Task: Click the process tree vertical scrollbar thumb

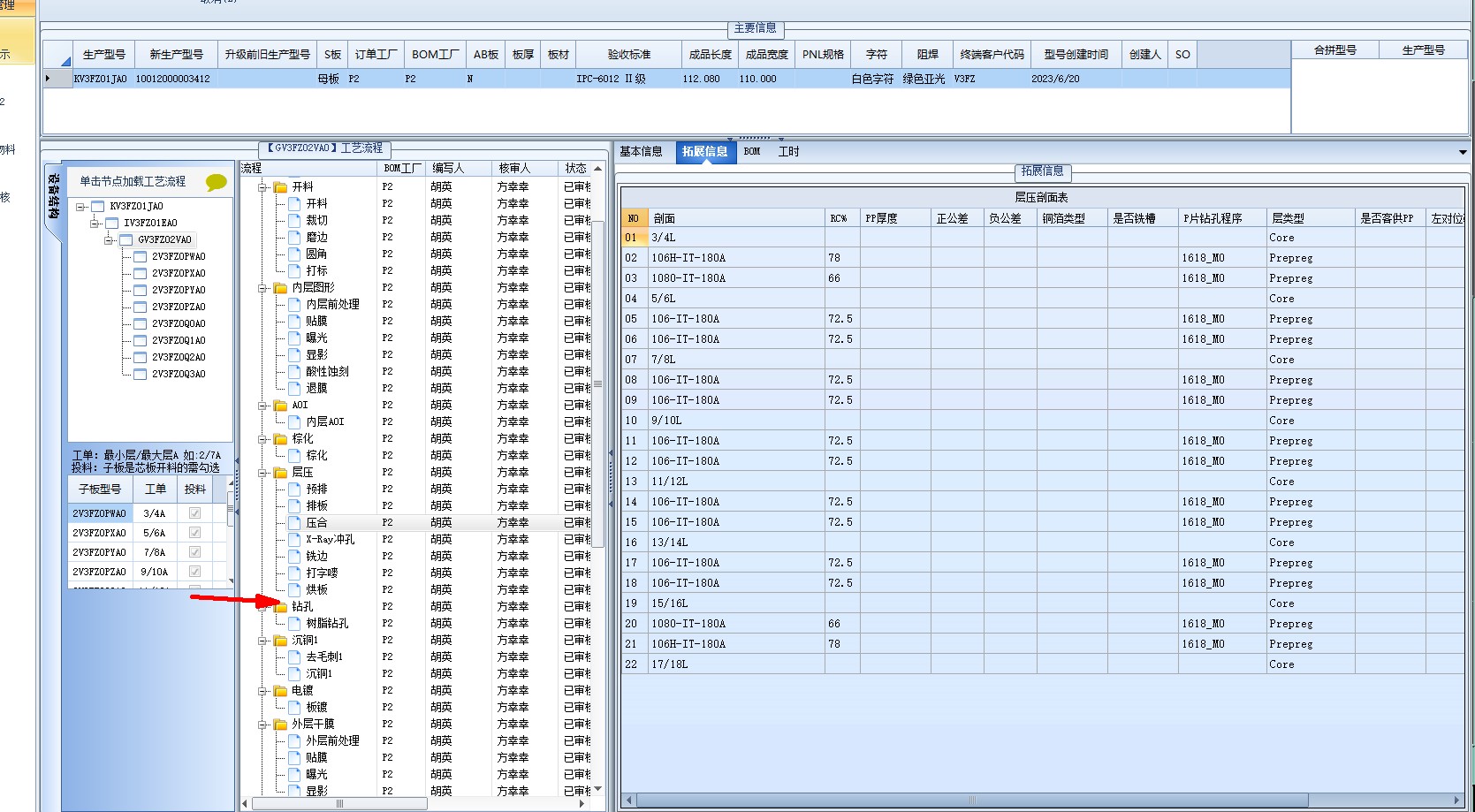Action: click(597, 383)
